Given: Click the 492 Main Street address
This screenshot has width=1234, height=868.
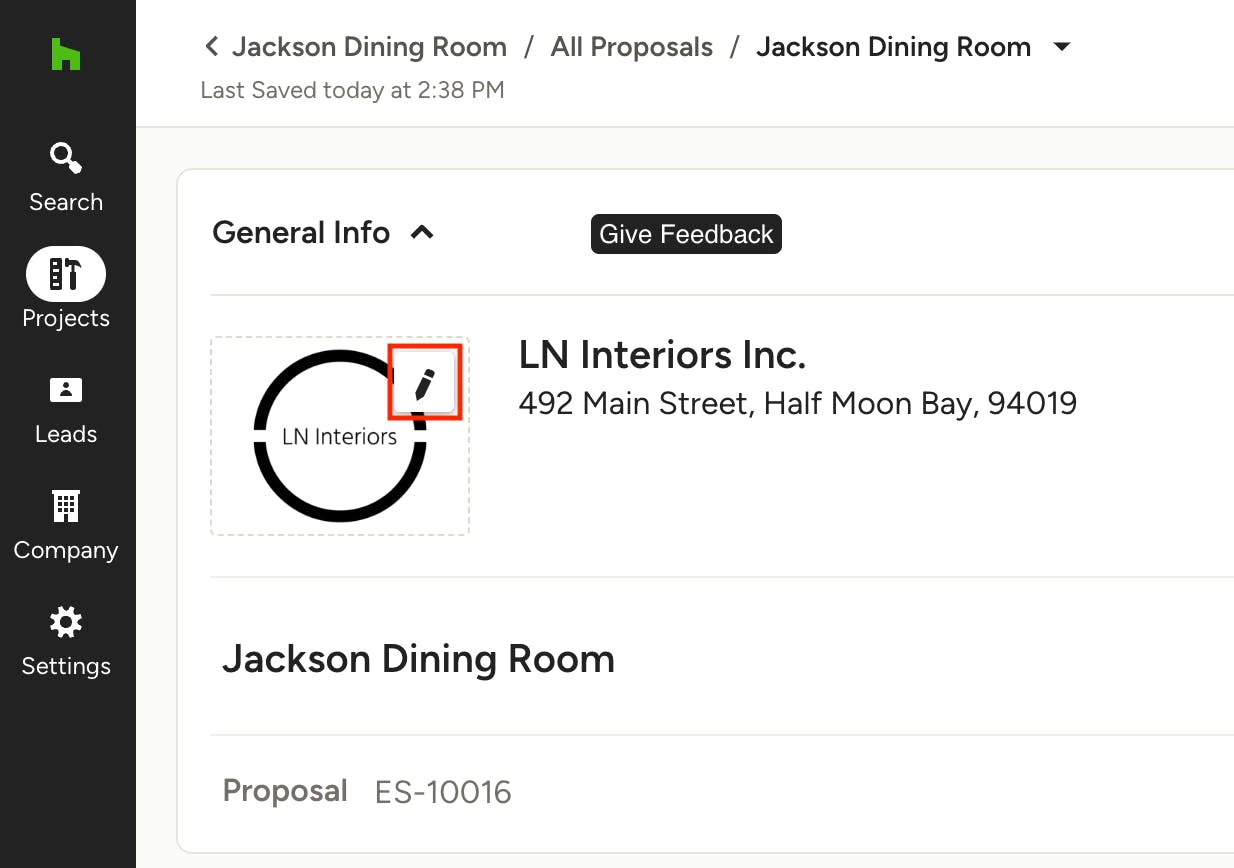Looking at the screenshot, I should point(798,403).
